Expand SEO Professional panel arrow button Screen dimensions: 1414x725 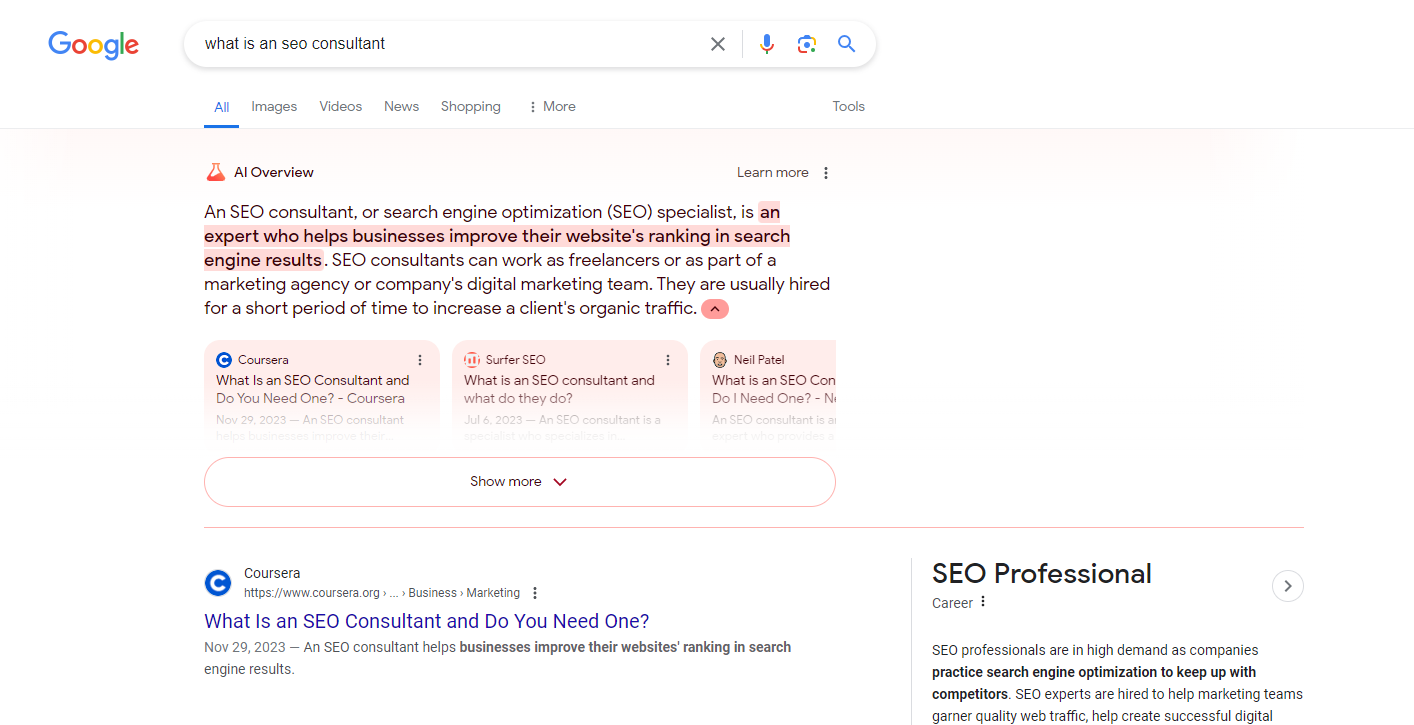[1288, 586]
